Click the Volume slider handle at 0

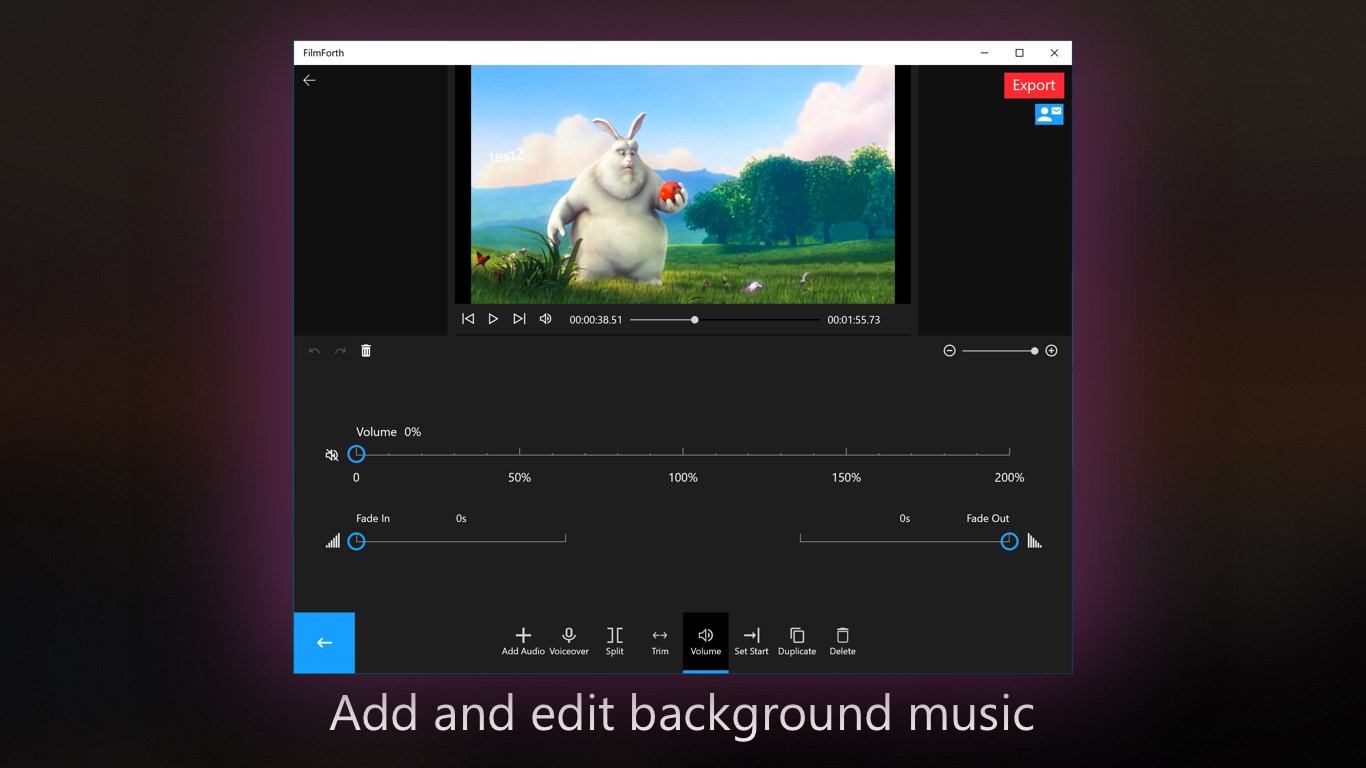pyautogui.click(x=356, y=454)
